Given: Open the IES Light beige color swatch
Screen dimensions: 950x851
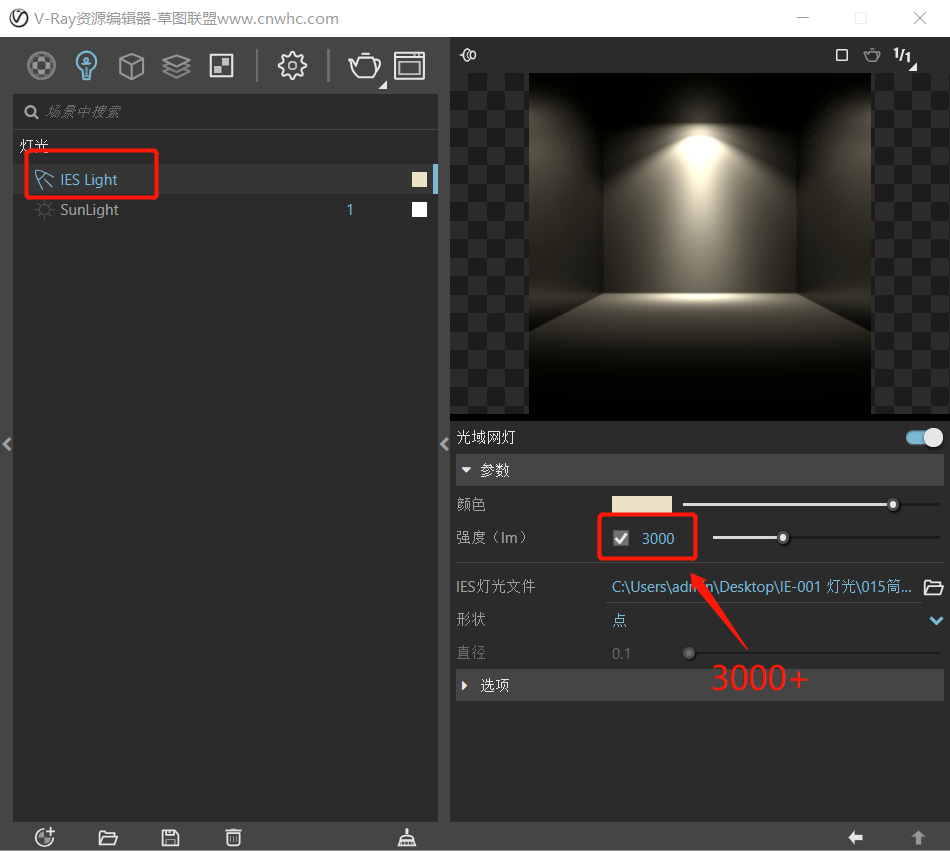Looking at the screenshot, I should 419,179.
